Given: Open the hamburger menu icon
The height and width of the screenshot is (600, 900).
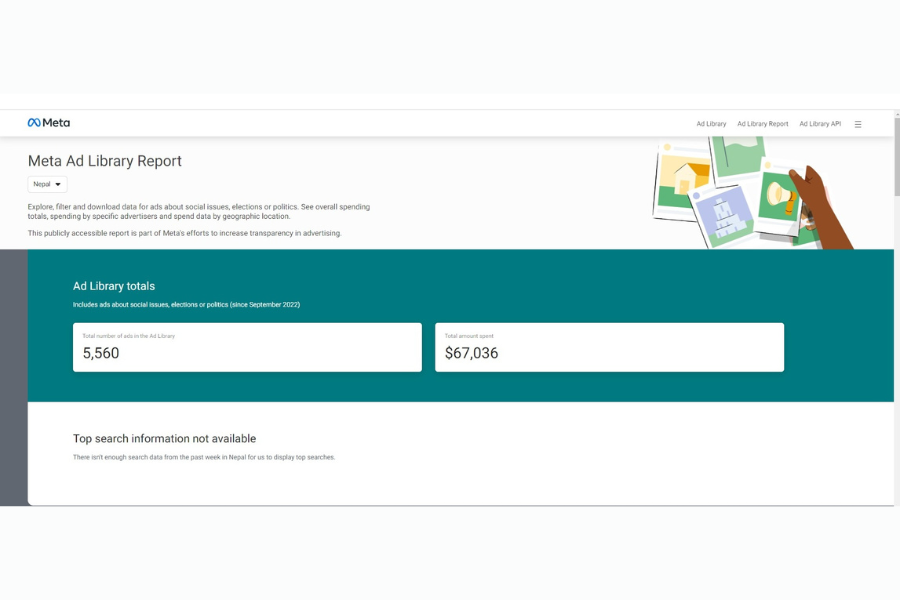Looking at the screenshot, I should click(858, 124).
